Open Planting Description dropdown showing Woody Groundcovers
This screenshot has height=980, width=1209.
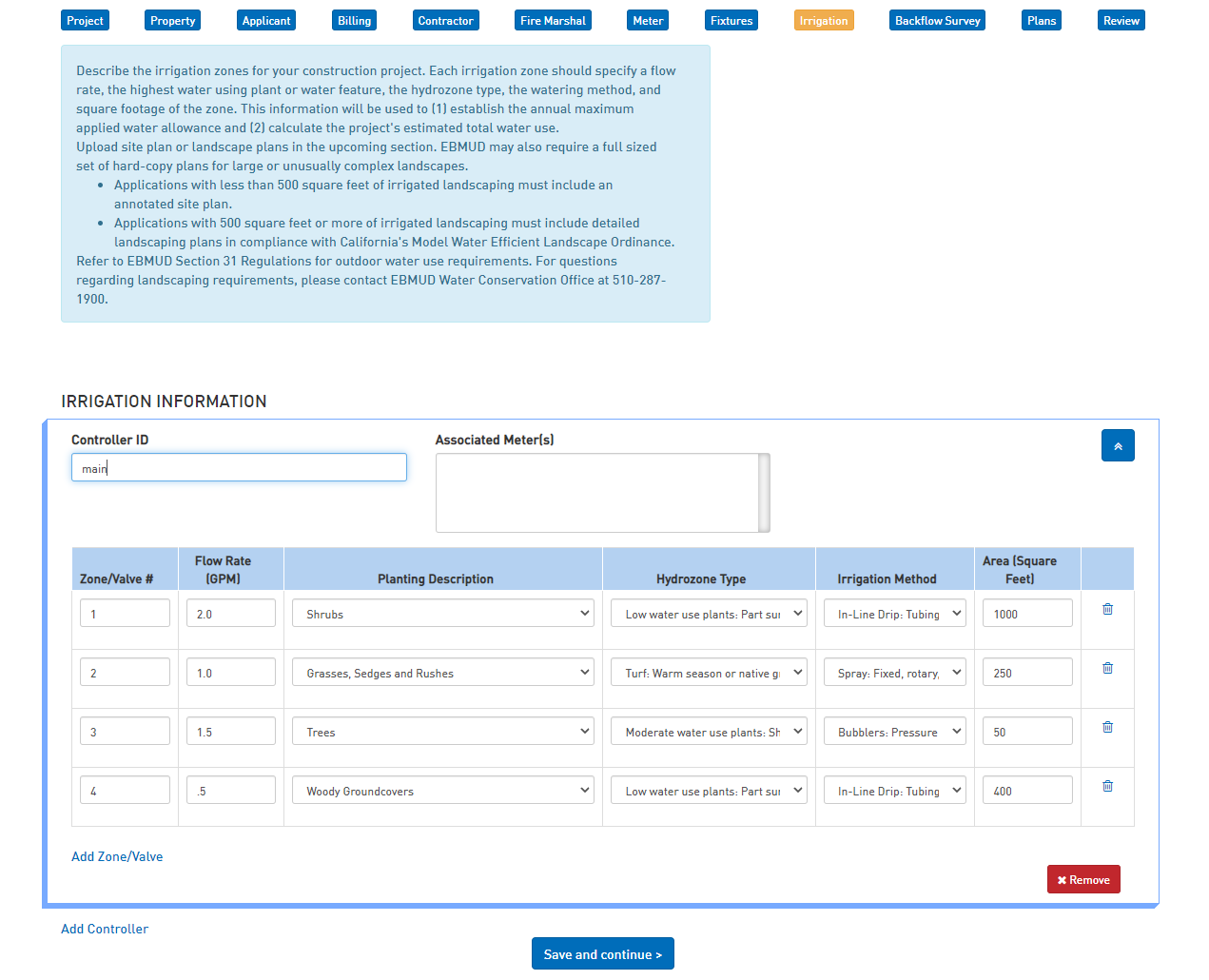tap(442, 791)
